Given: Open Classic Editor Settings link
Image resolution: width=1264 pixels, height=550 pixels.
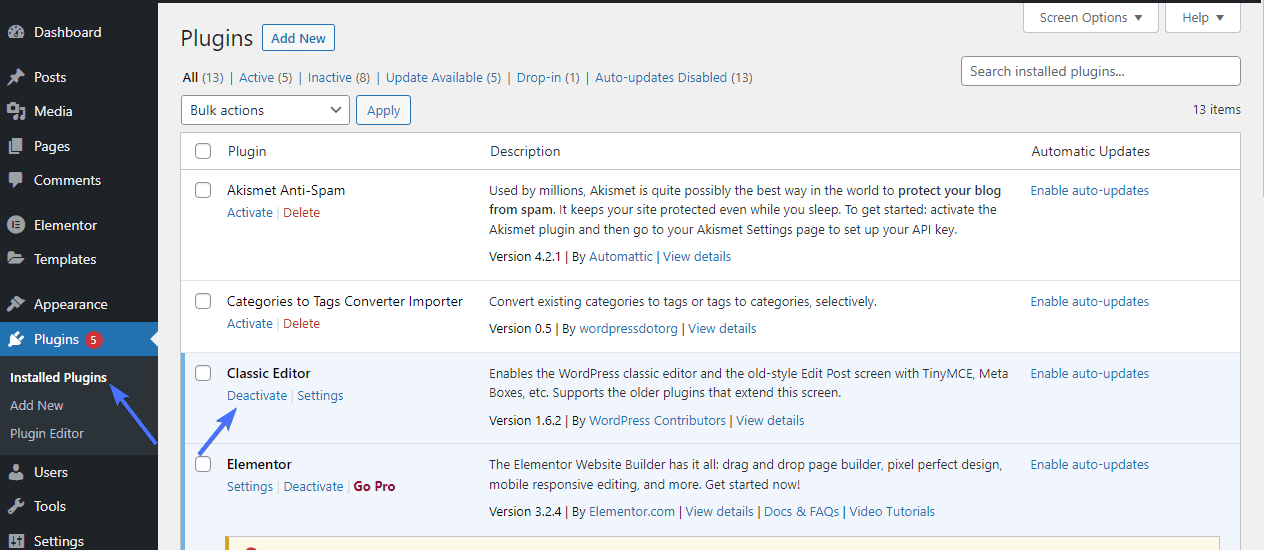Looking at the screenshot, I should [x=320, y=395].
